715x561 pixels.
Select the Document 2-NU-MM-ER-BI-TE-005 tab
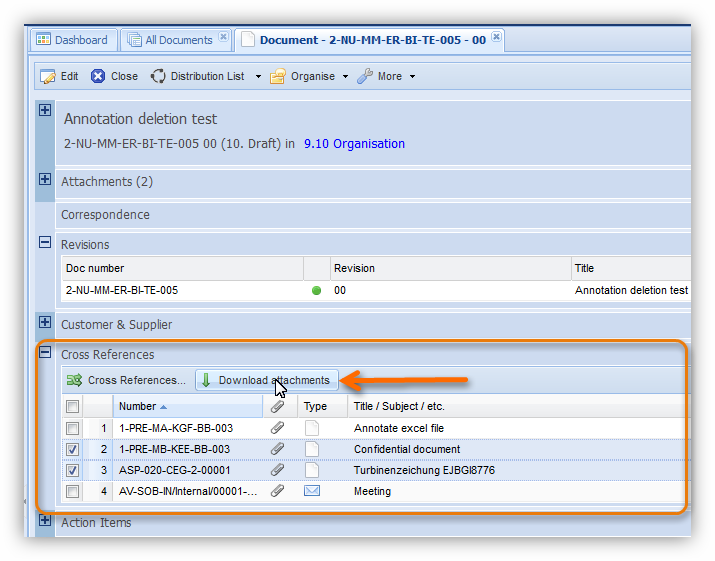point(369,40)
